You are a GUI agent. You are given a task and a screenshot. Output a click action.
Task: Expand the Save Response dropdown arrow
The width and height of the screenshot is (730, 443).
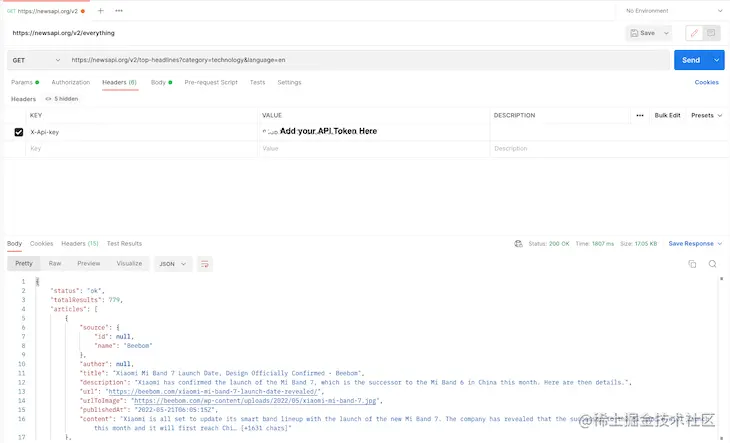click(720, 243)
